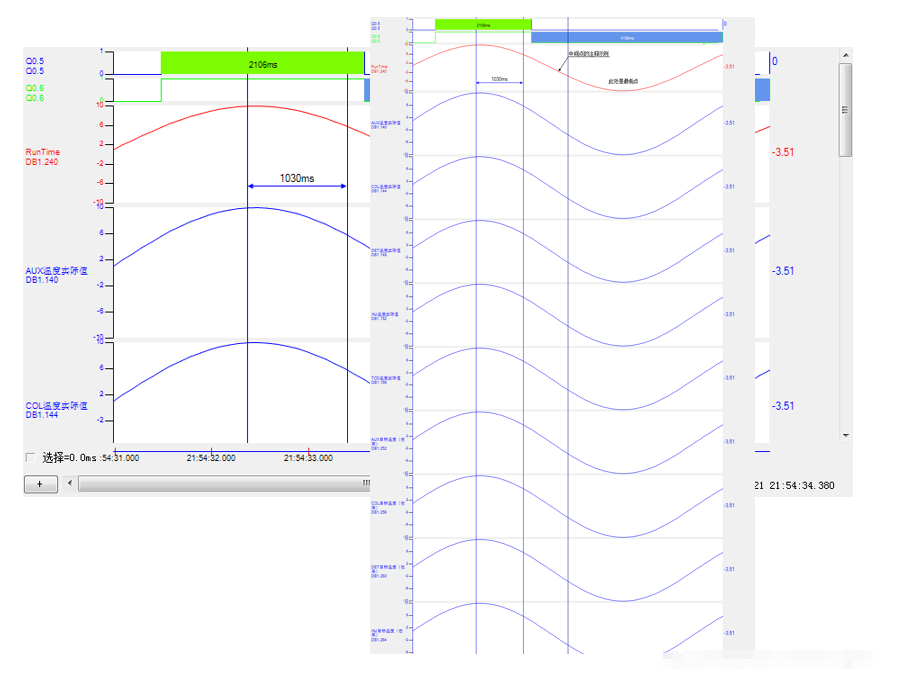Viewport: 916px width, 674px height.
Task: Click the horizontal scrollbar thumb
Action: [224, 484]
